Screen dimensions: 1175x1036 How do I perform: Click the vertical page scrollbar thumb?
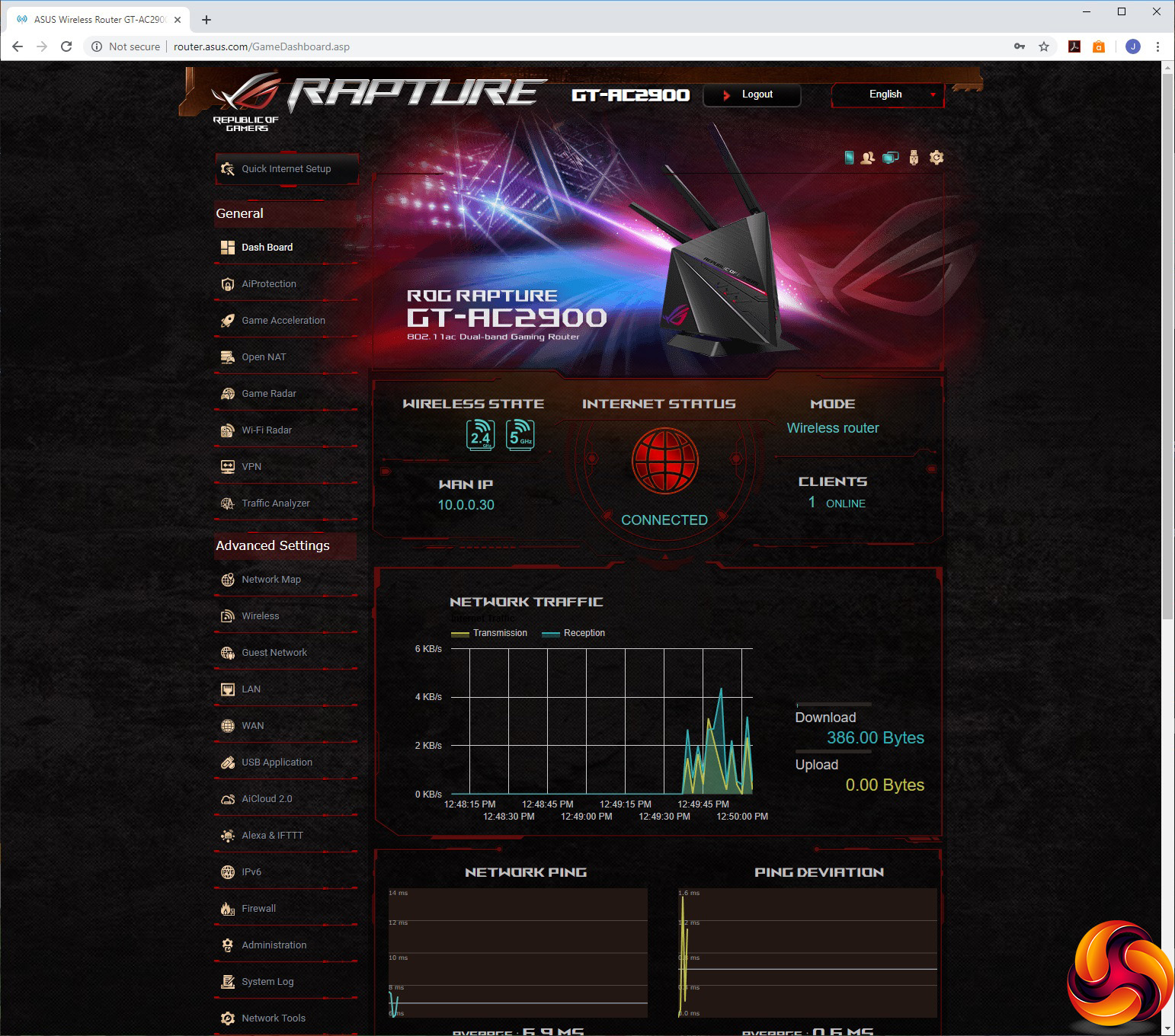tap(1167, 347)
